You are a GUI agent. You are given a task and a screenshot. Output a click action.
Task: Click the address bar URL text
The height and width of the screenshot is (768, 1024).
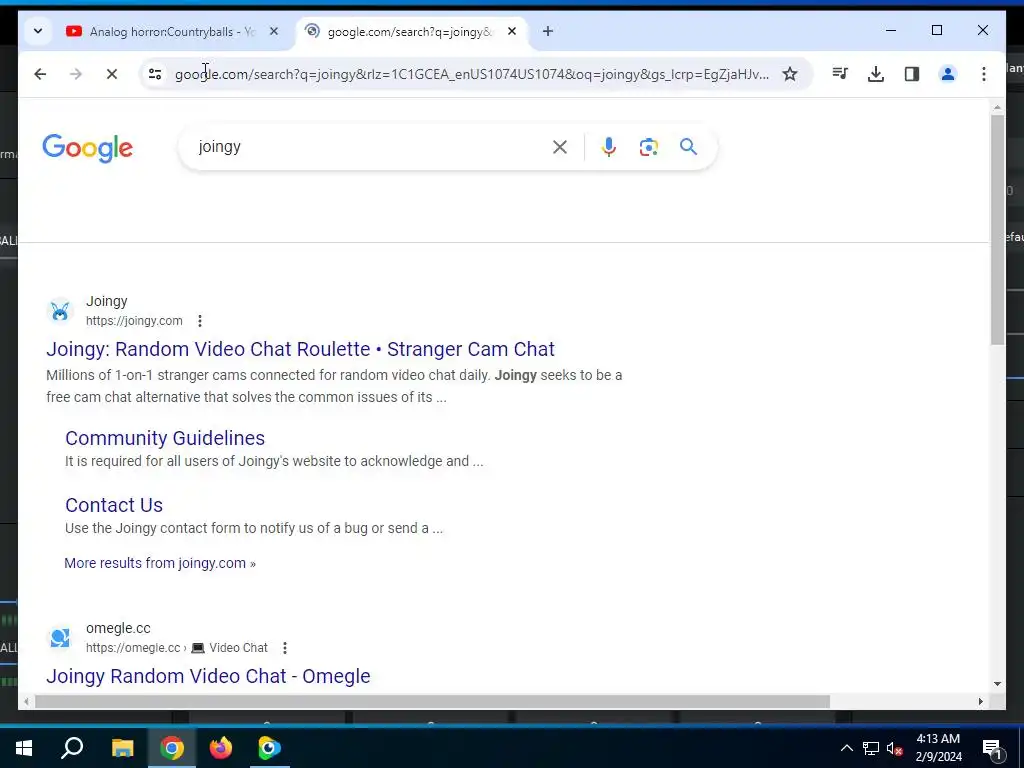click(472, 74)
